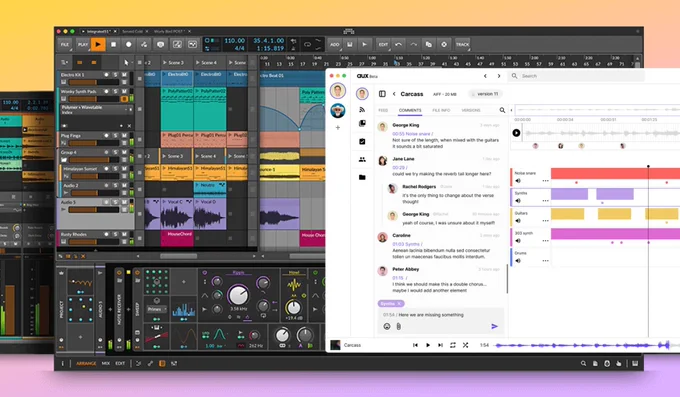Open the TRACK menu in the DAW toolbar
The height and width of the screenshot is (397, 680).
(462, 44)
